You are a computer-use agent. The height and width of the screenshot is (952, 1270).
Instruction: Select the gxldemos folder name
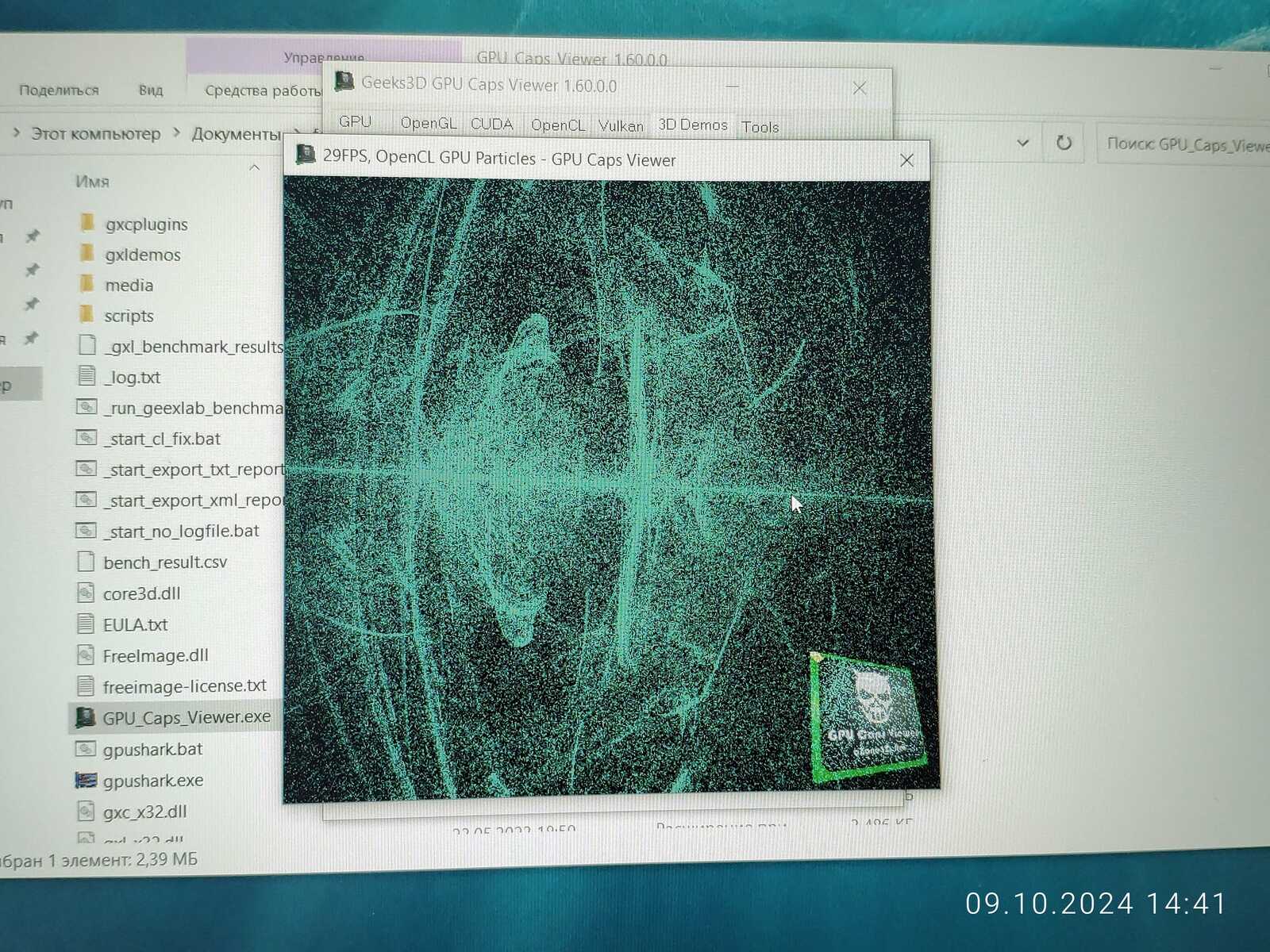[143, 255]
